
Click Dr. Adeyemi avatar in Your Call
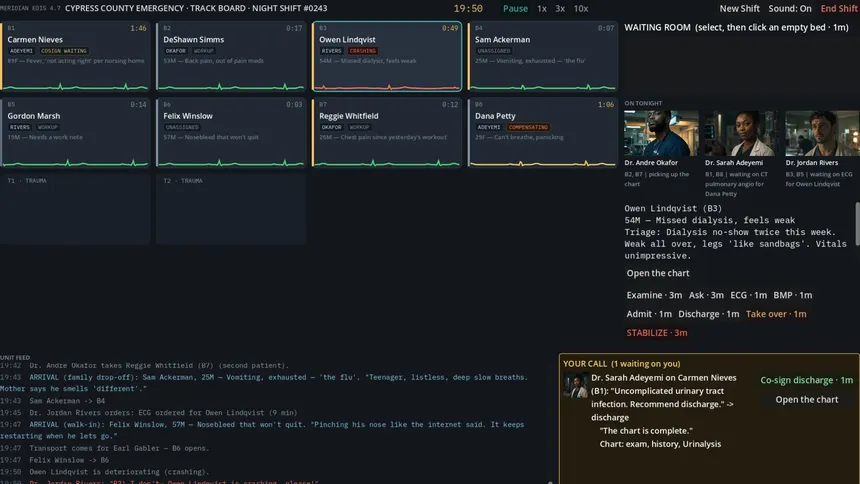click(575, 385)
